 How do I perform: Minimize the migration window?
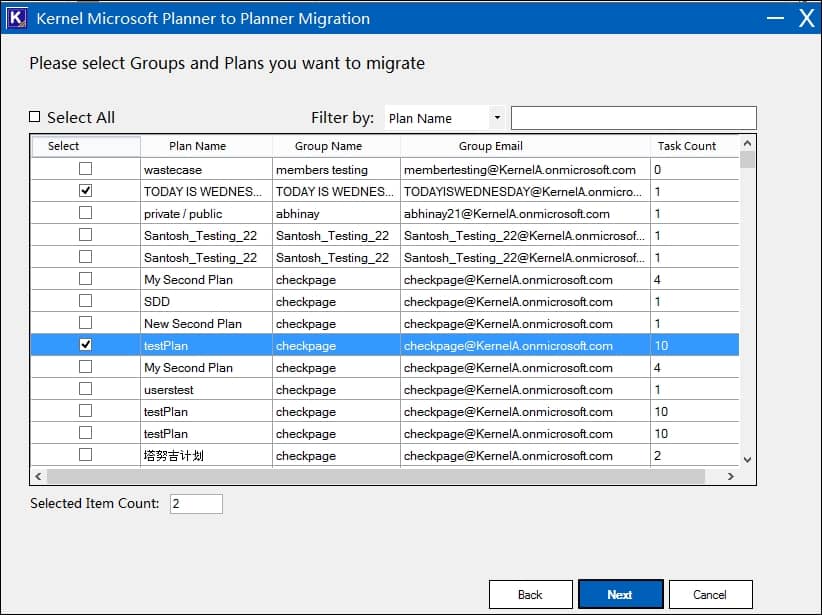775,18
